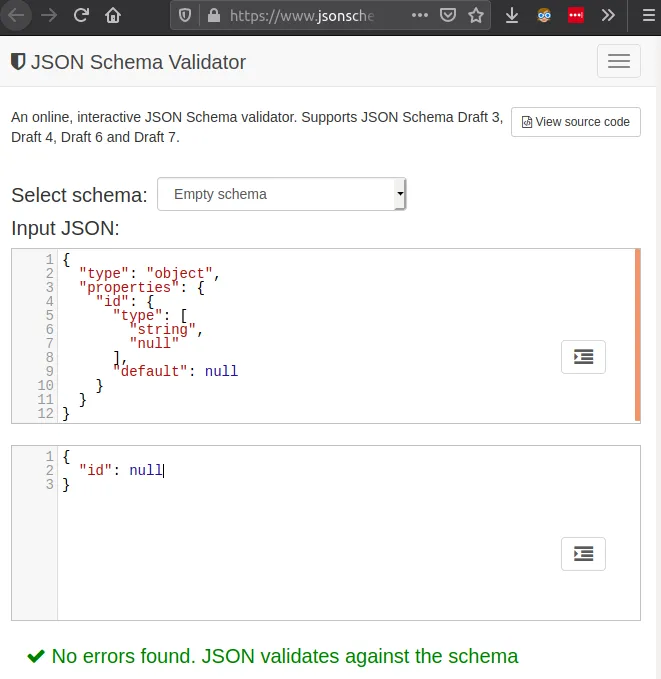661x679 pixels.
Task: Click line number 12 in schema editor
Action: (x=45, y=413)
